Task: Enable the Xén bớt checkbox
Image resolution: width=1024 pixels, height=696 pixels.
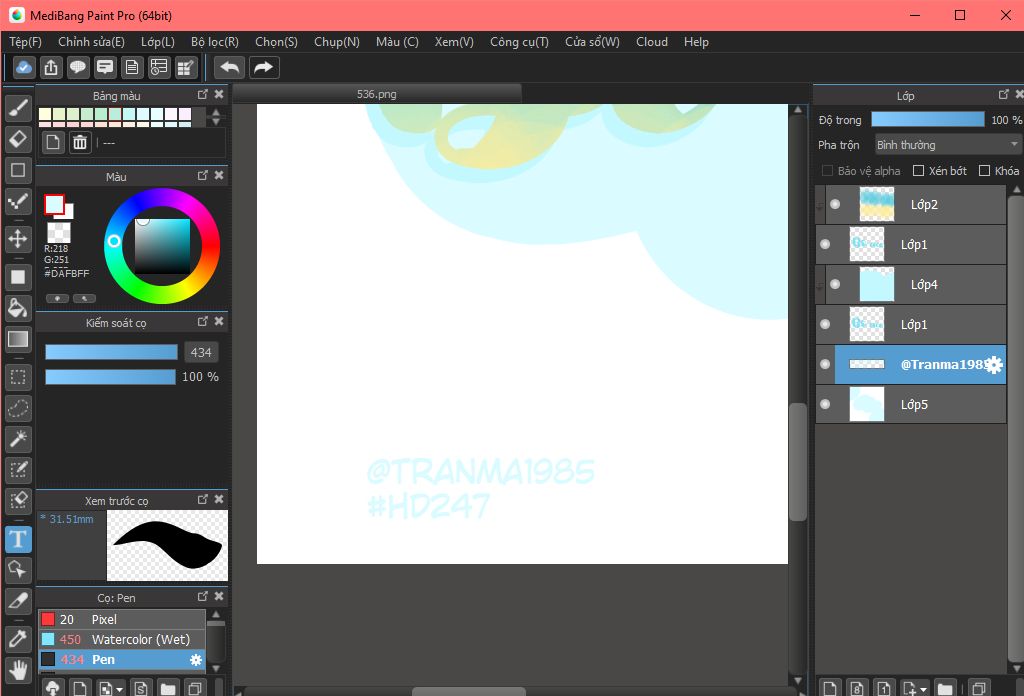Action: click(x=918, y=170)
